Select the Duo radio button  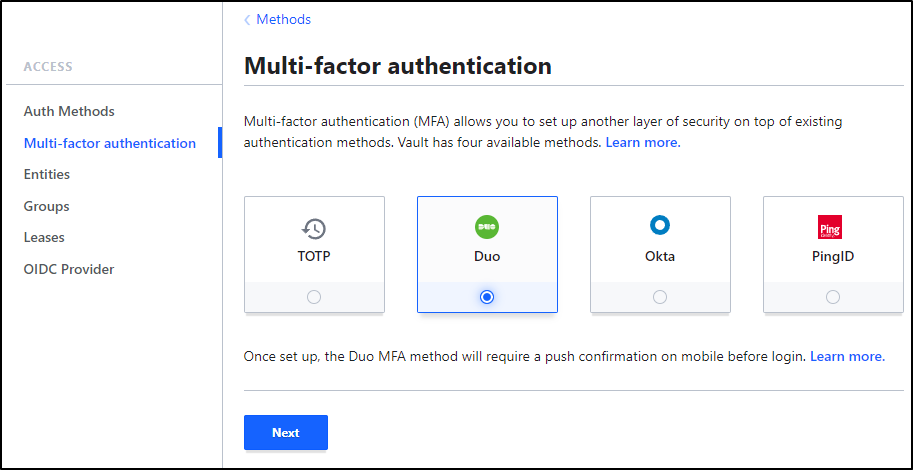(x=487, y=298)
